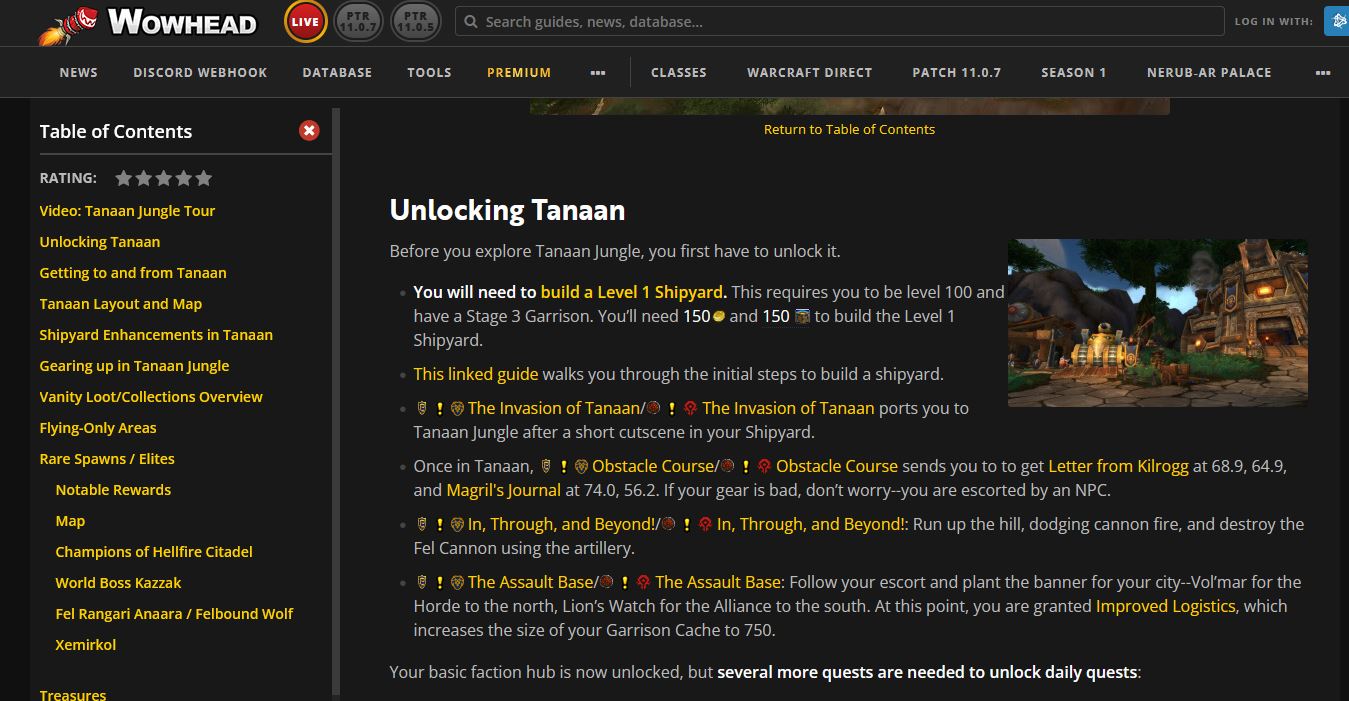Open the Patch 11.0.7 nav item

(x=957, y=72)
